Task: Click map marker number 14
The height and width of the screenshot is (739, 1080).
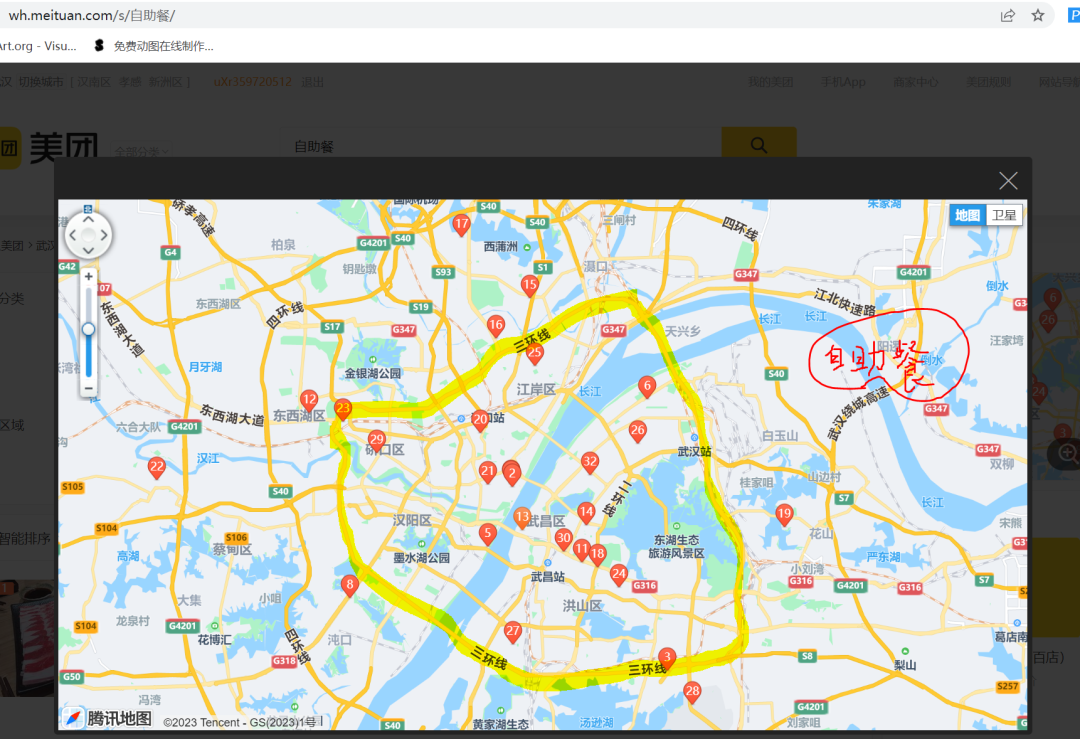Action: tap(585, 513)
